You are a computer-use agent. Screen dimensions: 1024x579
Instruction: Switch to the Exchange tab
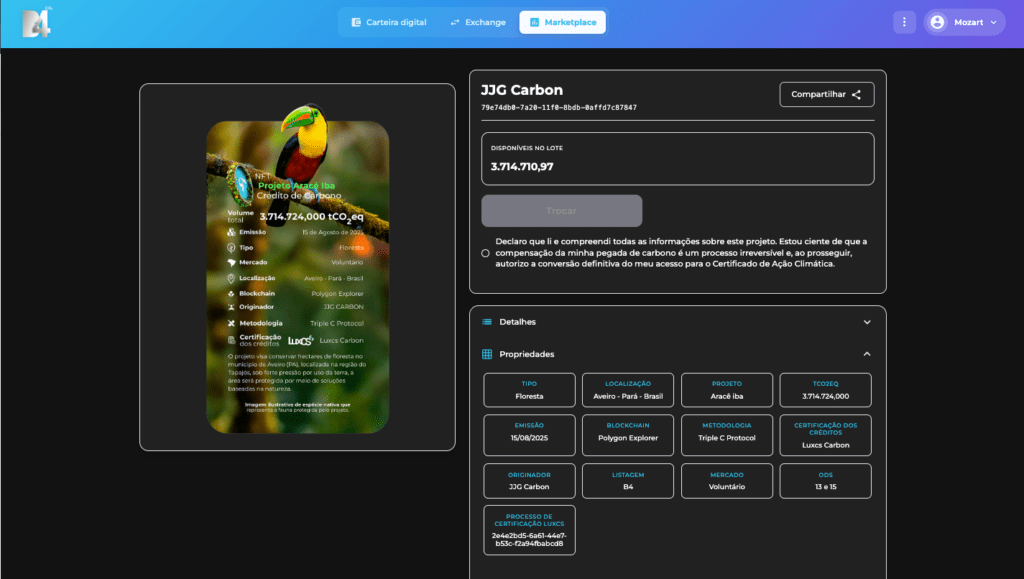click(x=478, y=22)
